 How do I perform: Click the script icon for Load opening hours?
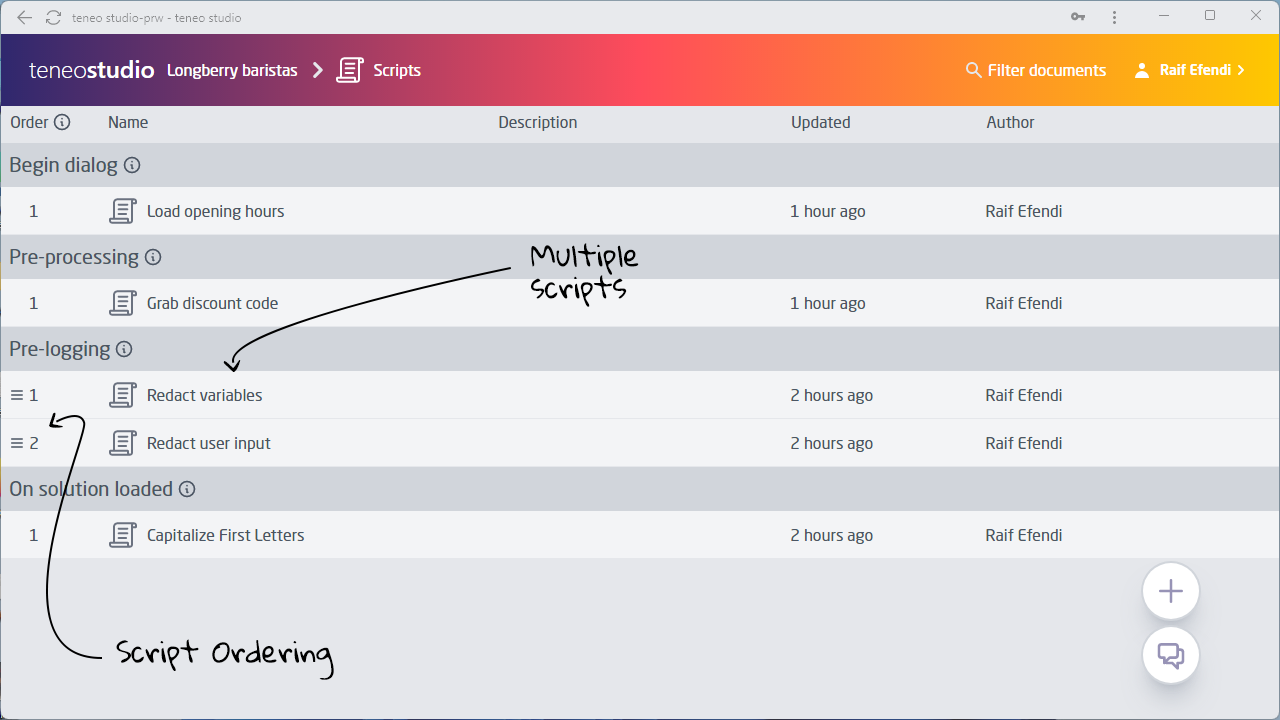122,211
